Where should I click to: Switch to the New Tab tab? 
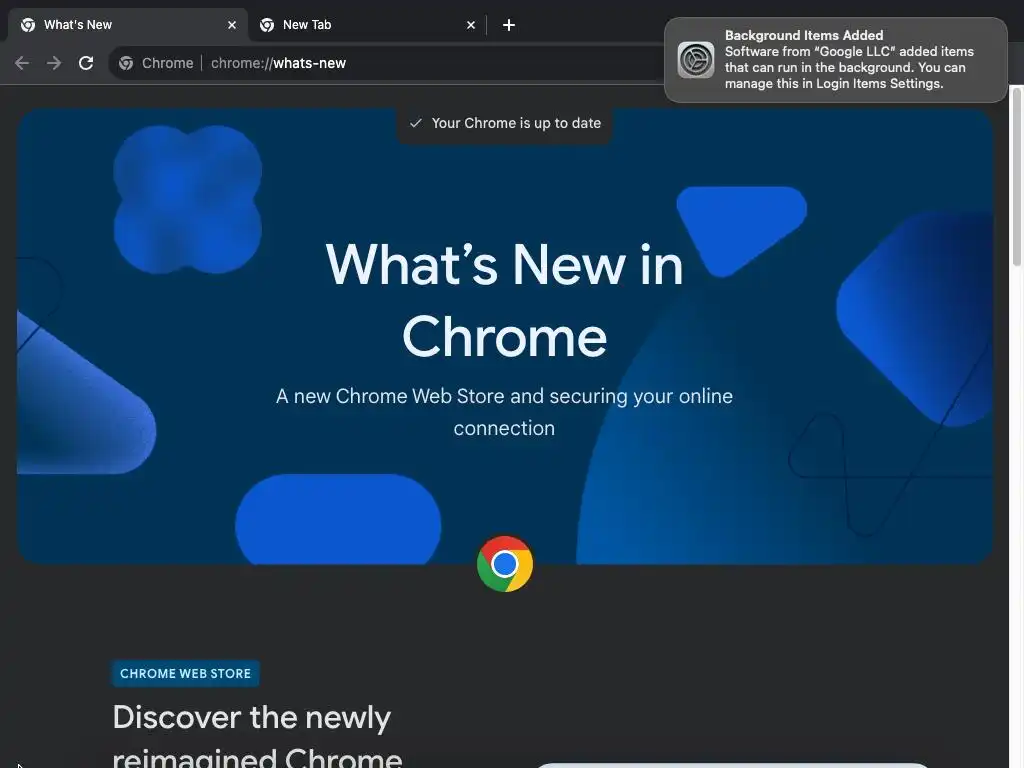366,25
